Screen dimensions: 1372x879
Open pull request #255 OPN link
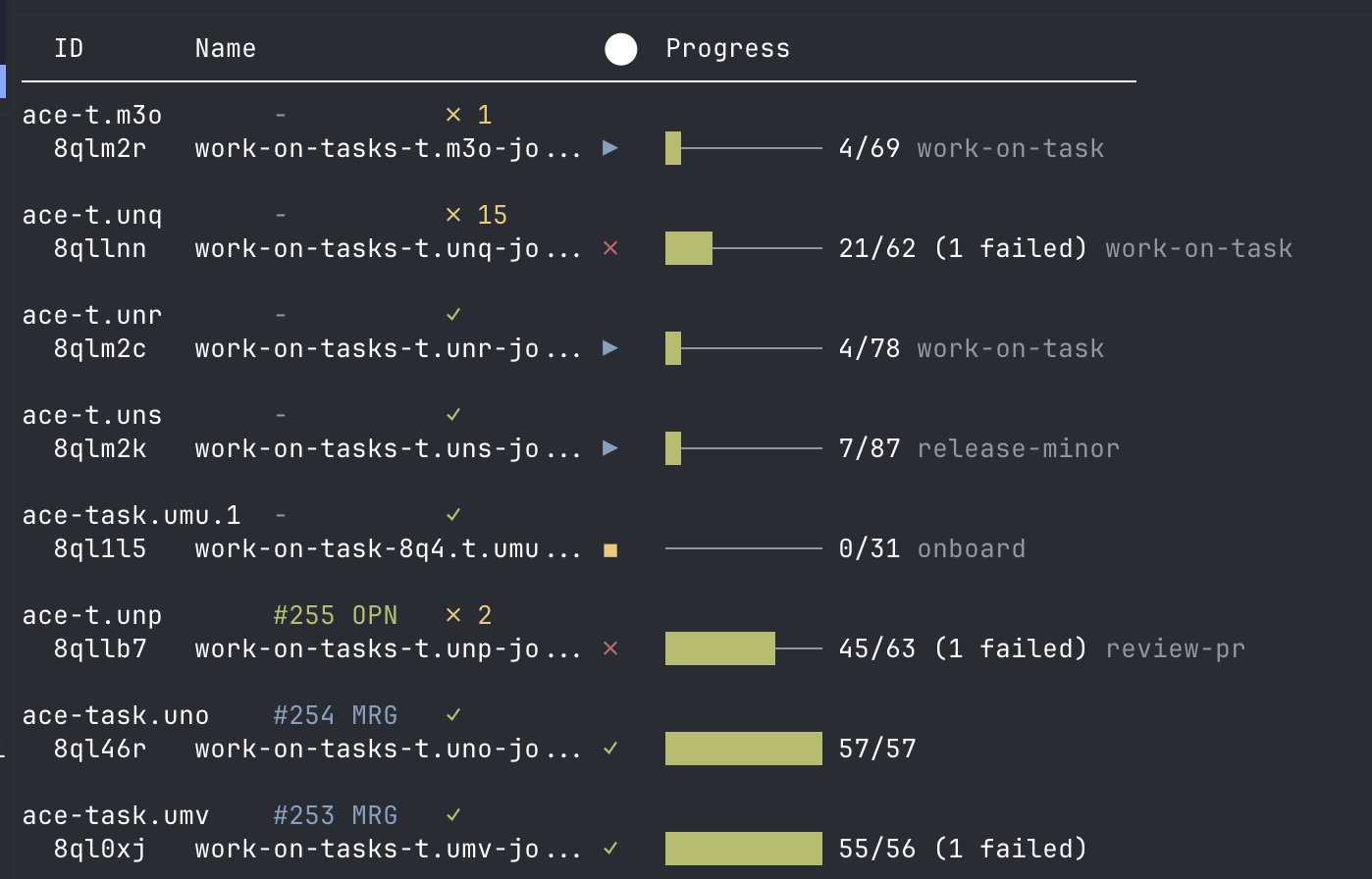tap(335, 615)
